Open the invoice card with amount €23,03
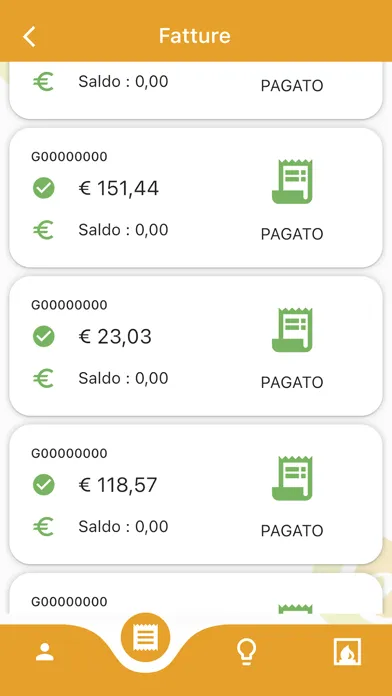 [x=196, y=346]
